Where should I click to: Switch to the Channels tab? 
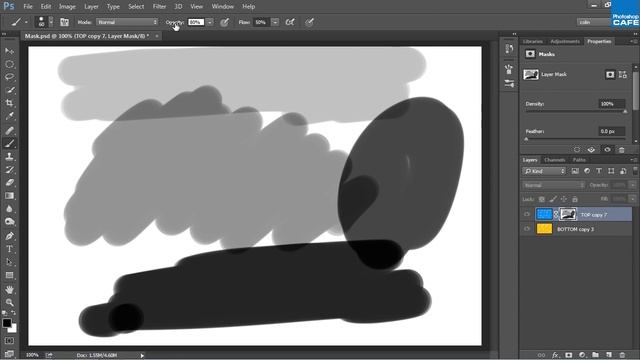pos(554,160)
